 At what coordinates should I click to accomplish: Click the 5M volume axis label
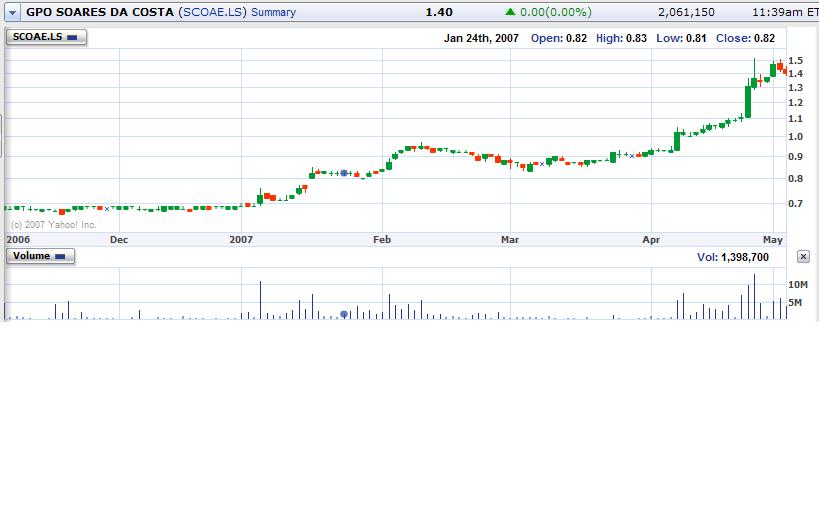[795, 303]
